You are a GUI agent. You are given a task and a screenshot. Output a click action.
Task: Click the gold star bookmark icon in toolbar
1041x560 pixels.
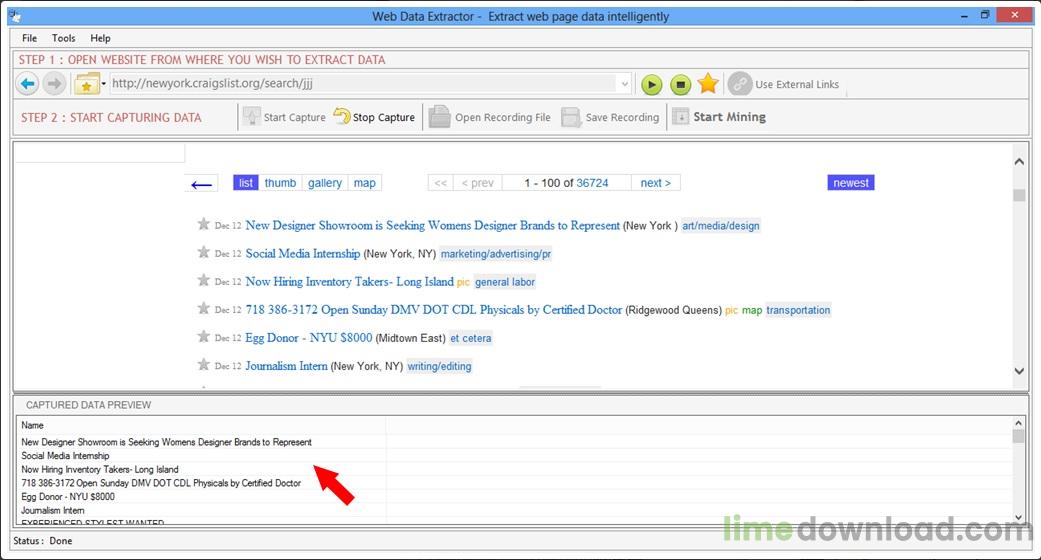[x=708, y=84]
